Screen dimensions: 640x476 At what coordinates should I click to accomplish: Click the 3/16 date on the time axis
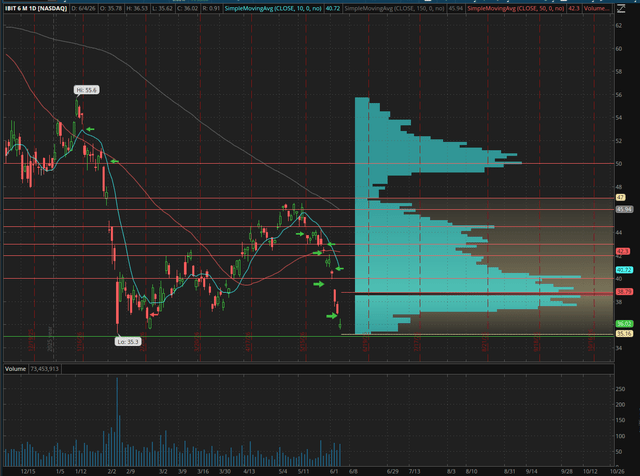point(203,472)
